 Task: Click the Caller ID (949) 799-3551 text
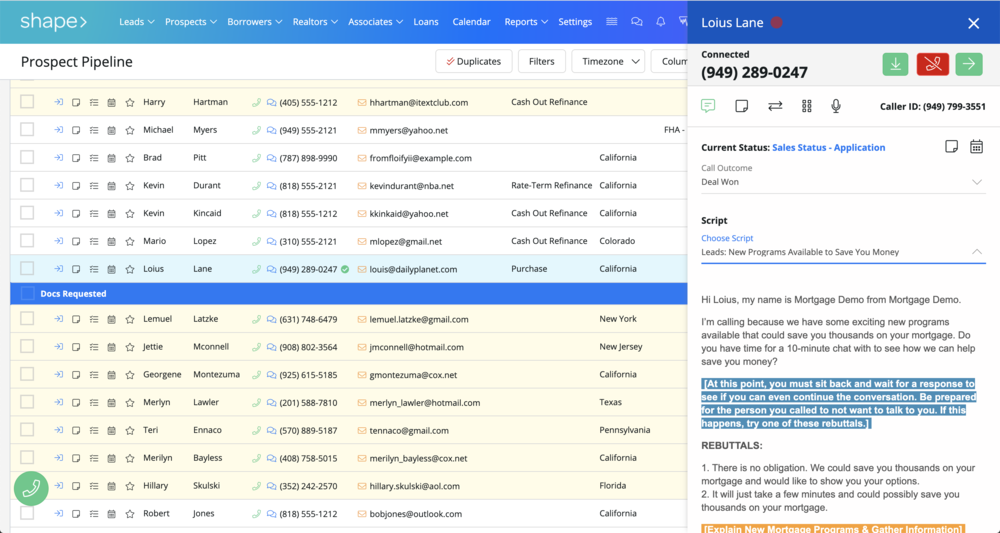[x=932, y=106]
